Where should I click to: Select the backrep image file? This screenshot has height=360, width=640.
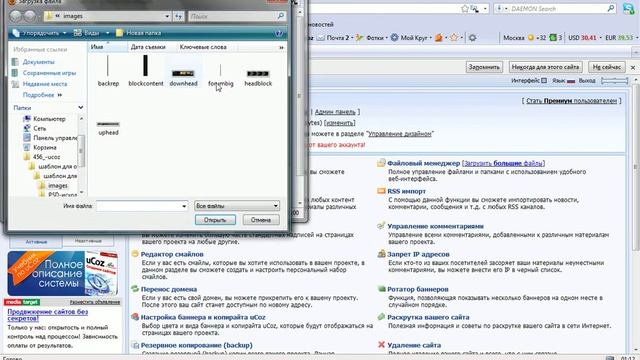[x=108, y=71]
